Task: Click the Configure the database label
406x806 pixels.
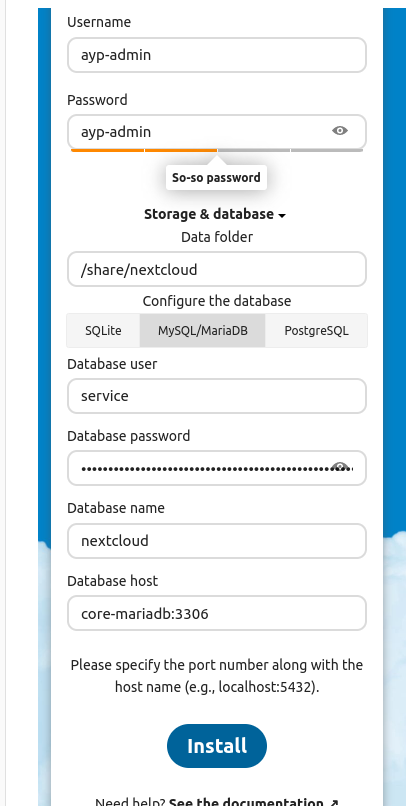Action: pyautogui.click(x=217, y=301)
